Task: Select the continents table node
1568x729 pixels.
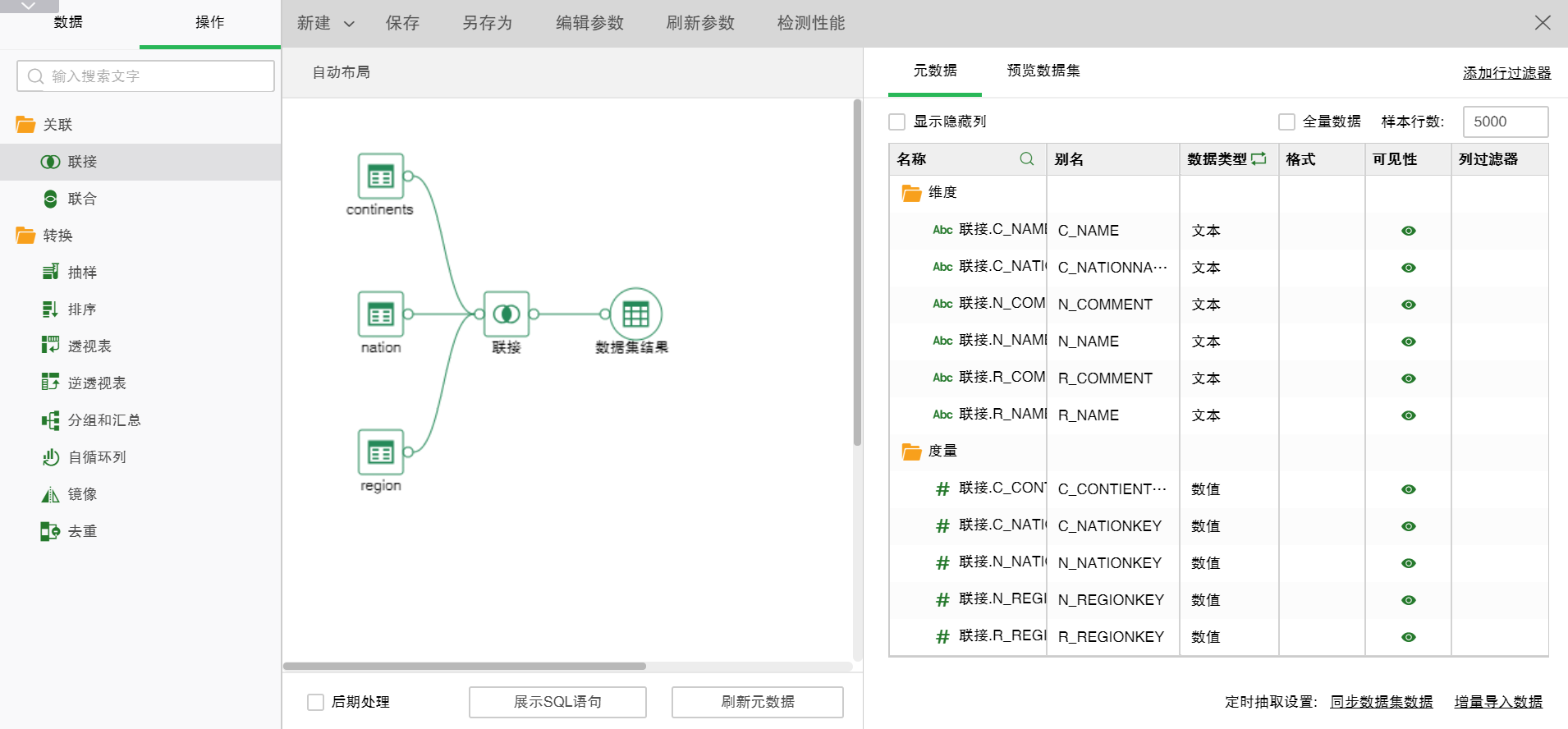Action: [380, 177]
